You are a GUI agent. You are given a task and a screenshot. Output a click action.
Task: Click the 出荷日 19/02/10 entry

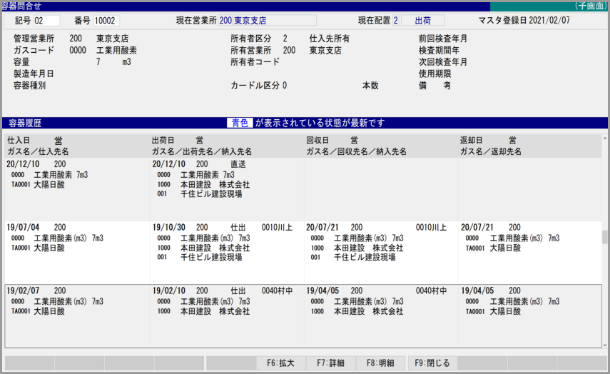pos(169,291)
